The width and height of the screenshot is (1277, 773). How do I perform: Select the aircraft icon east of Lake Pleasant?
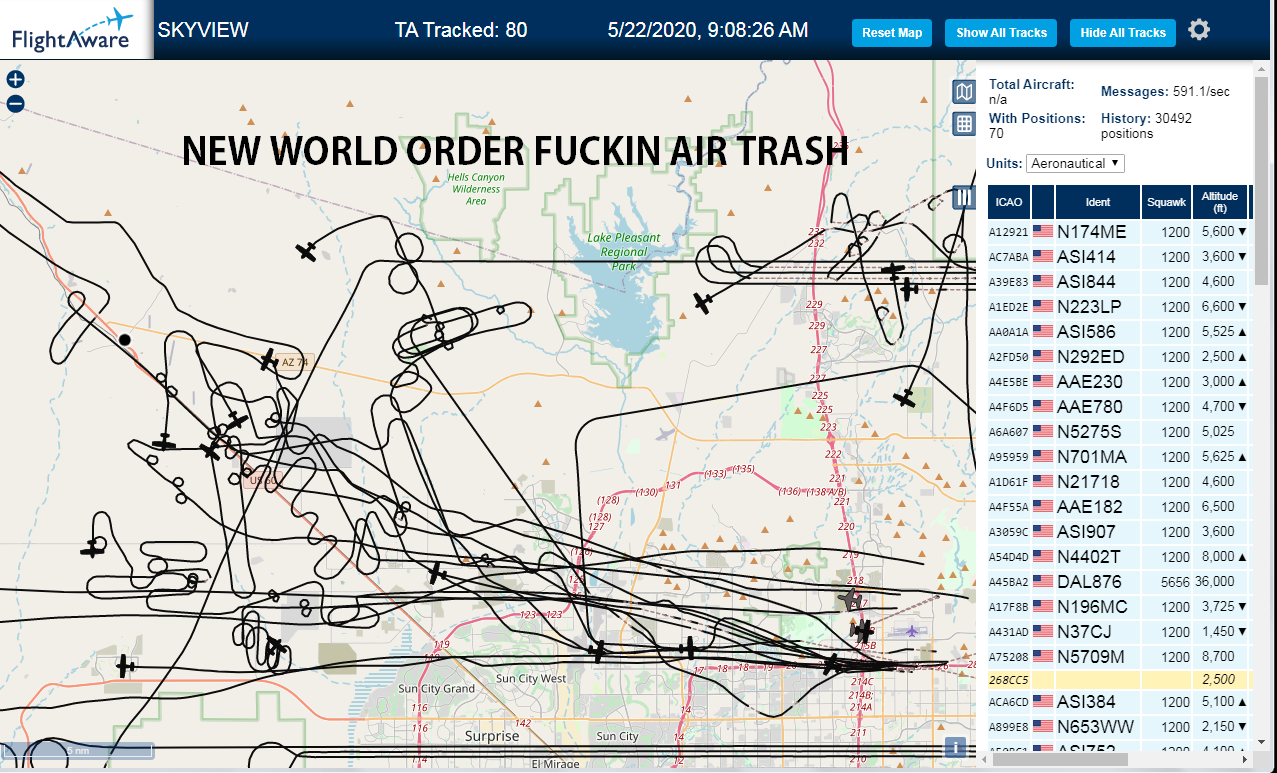point(703,302)
